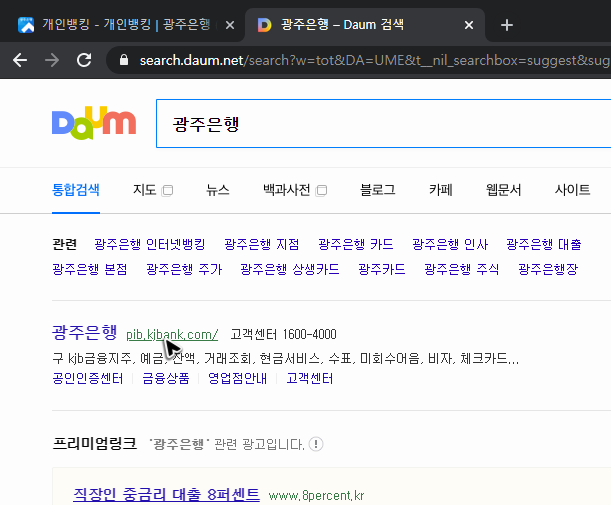View site security via the padlock icon
Viewport: 611px width, 505px height.
coord(124,60)
